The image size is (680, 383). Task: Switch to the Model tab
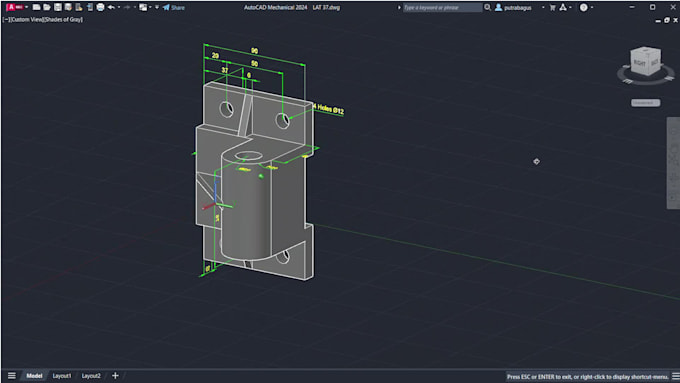[34, 376]
